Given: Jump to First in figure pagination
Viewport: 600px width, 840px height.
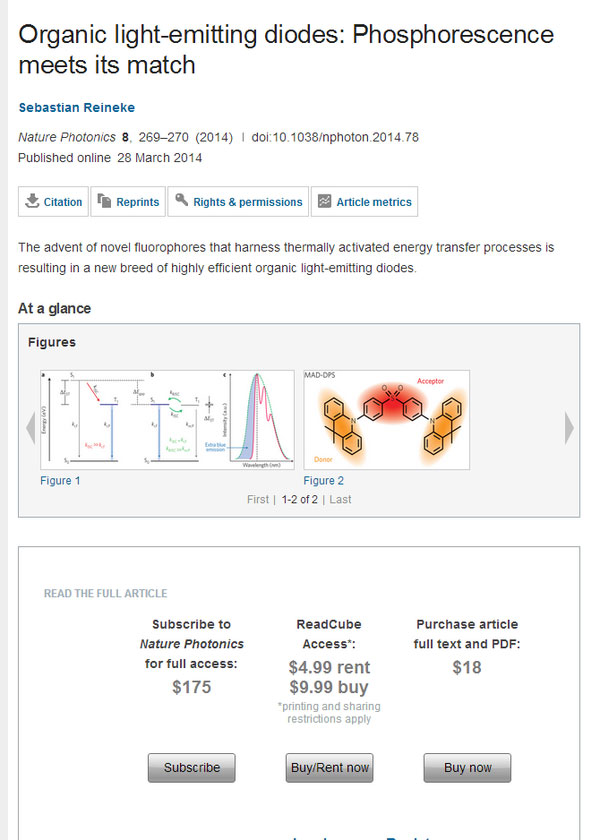Looking at the screenshot, I should coord(259,499).
